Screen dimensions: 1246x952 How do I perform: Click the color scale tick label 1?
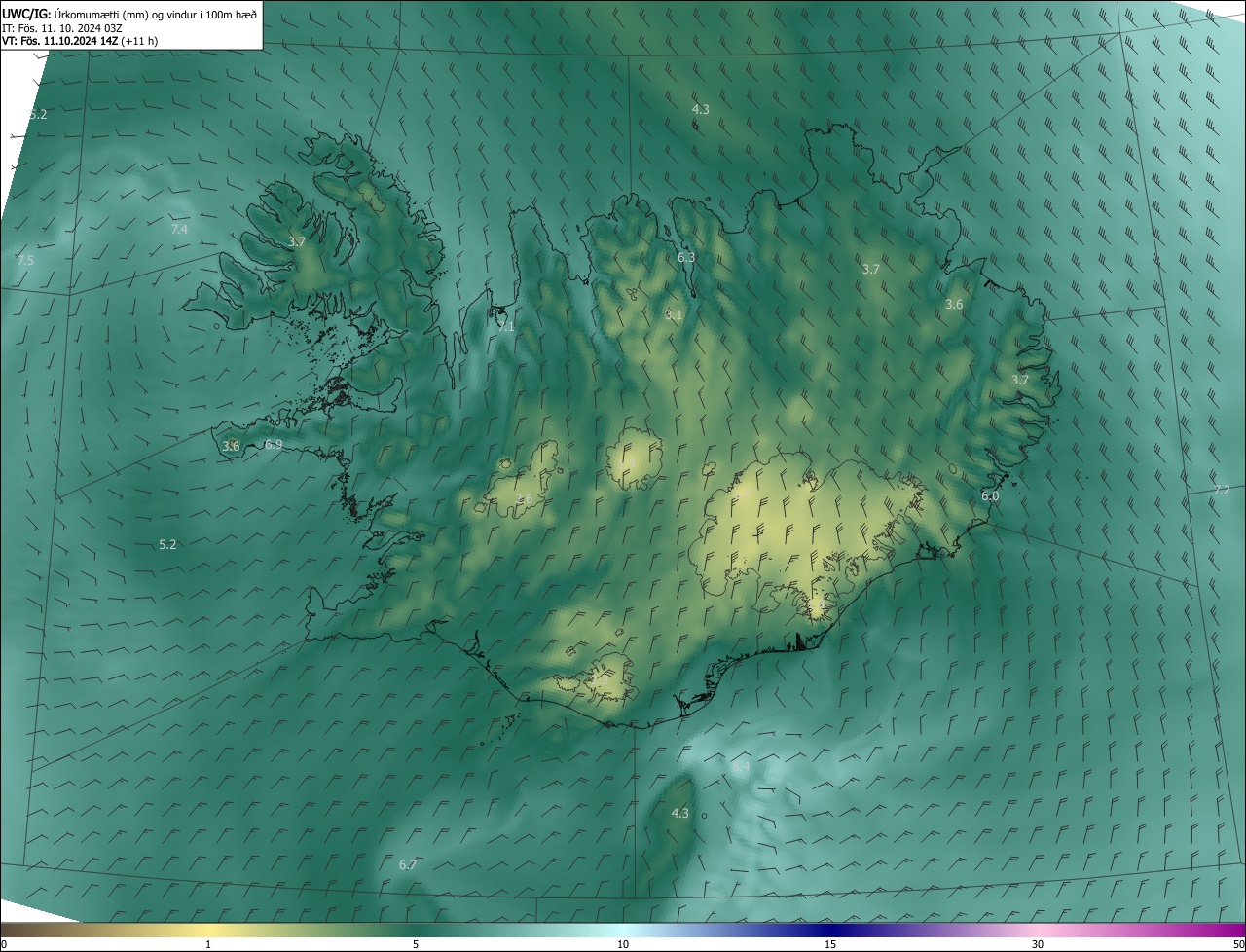pyautogui.click(x=208, y=944)
